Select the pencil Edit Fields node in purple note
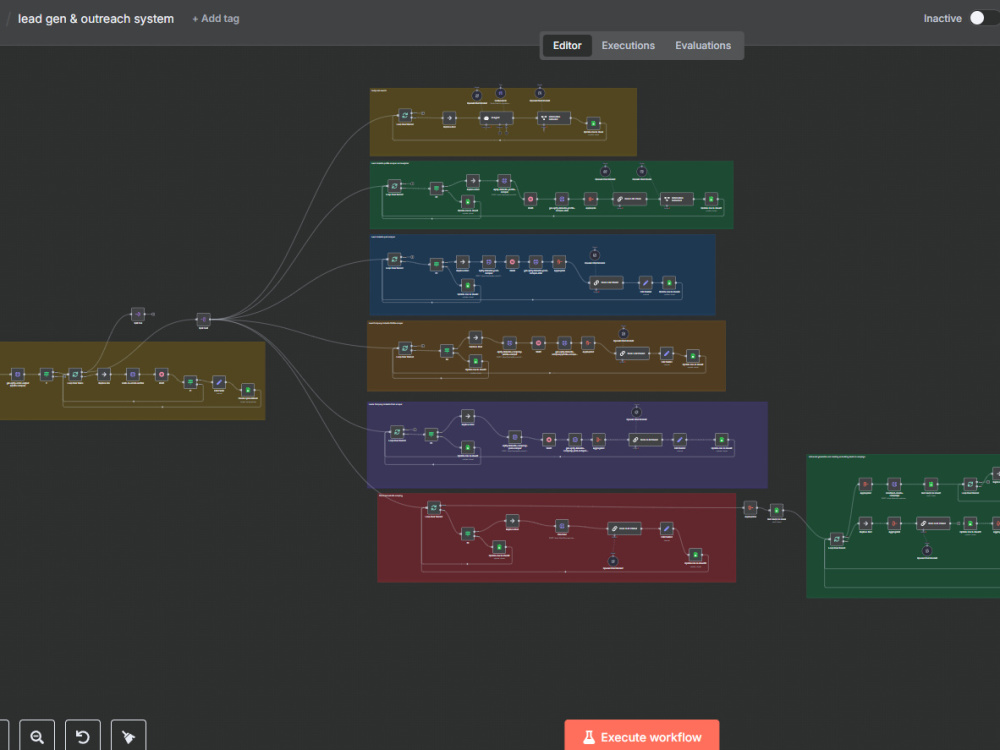Viewport: 1000px width, 750px height. point(680,439)
